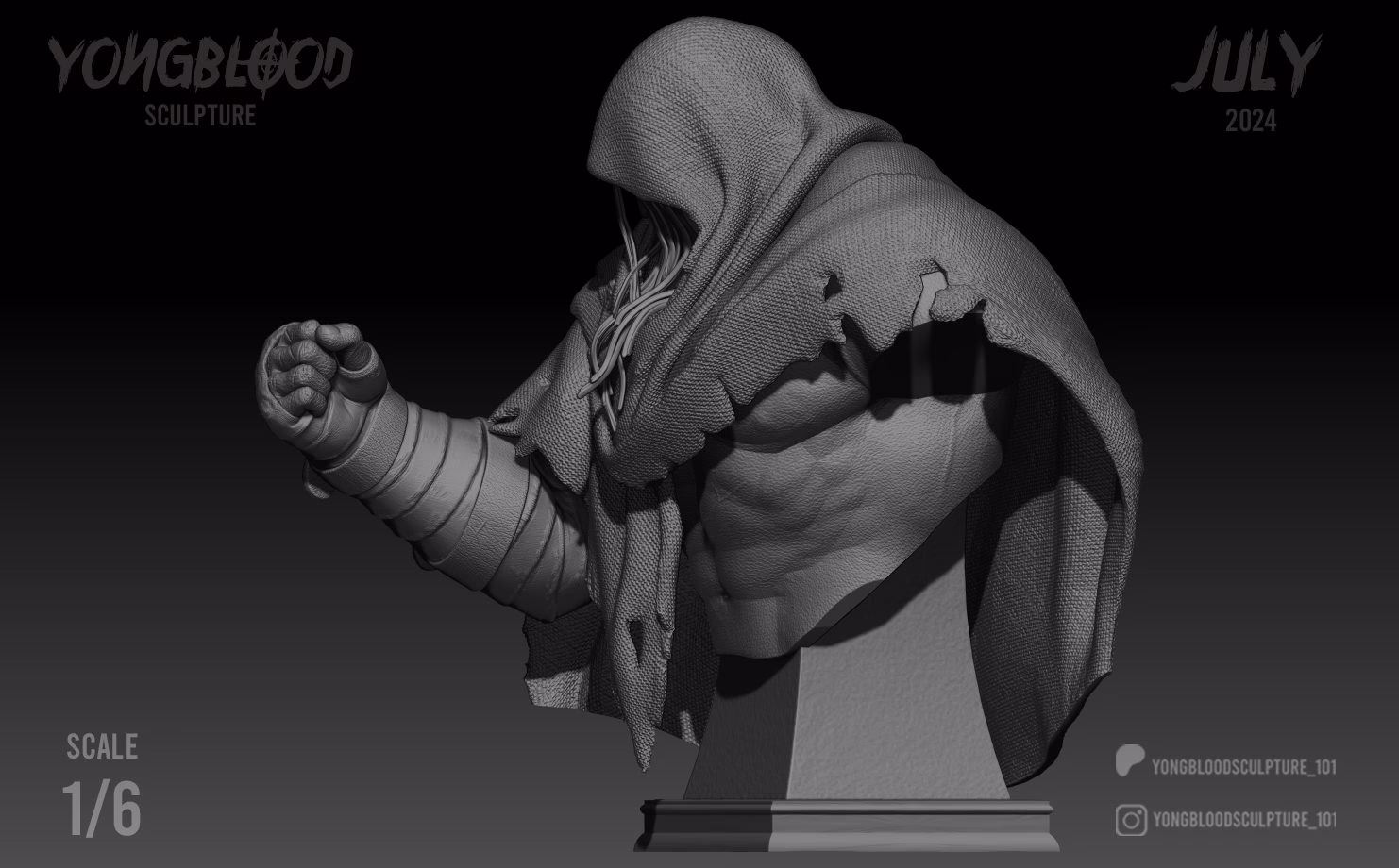Click the Patreon handle YONGBLOODSCULPTURE_101
1399x868 pixels.
pyautogui.click(x=1244, y=767)
